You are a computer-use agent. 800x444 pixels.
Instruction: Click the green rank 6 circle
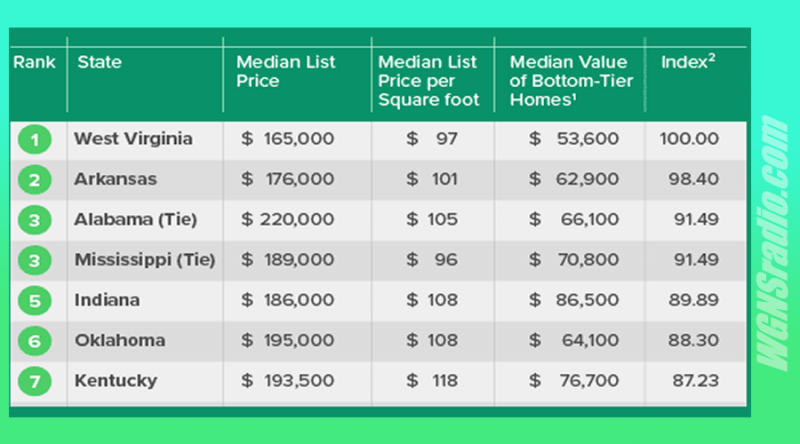[35, 341]
